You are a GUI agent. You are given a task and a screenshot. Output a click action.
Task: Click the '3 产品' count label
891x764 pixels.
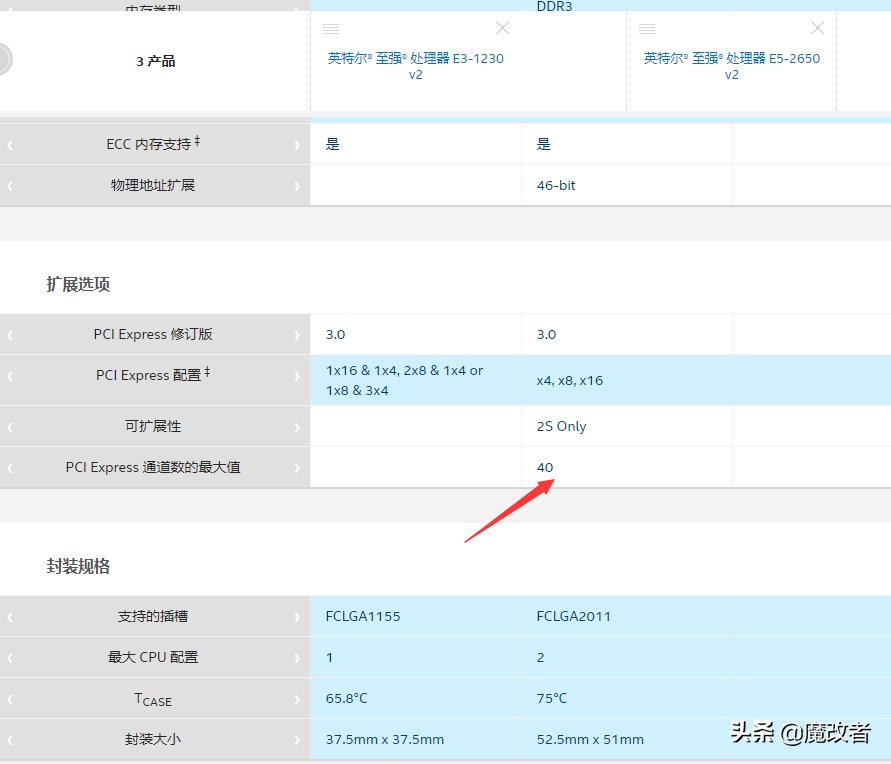(x=155, y=61)
